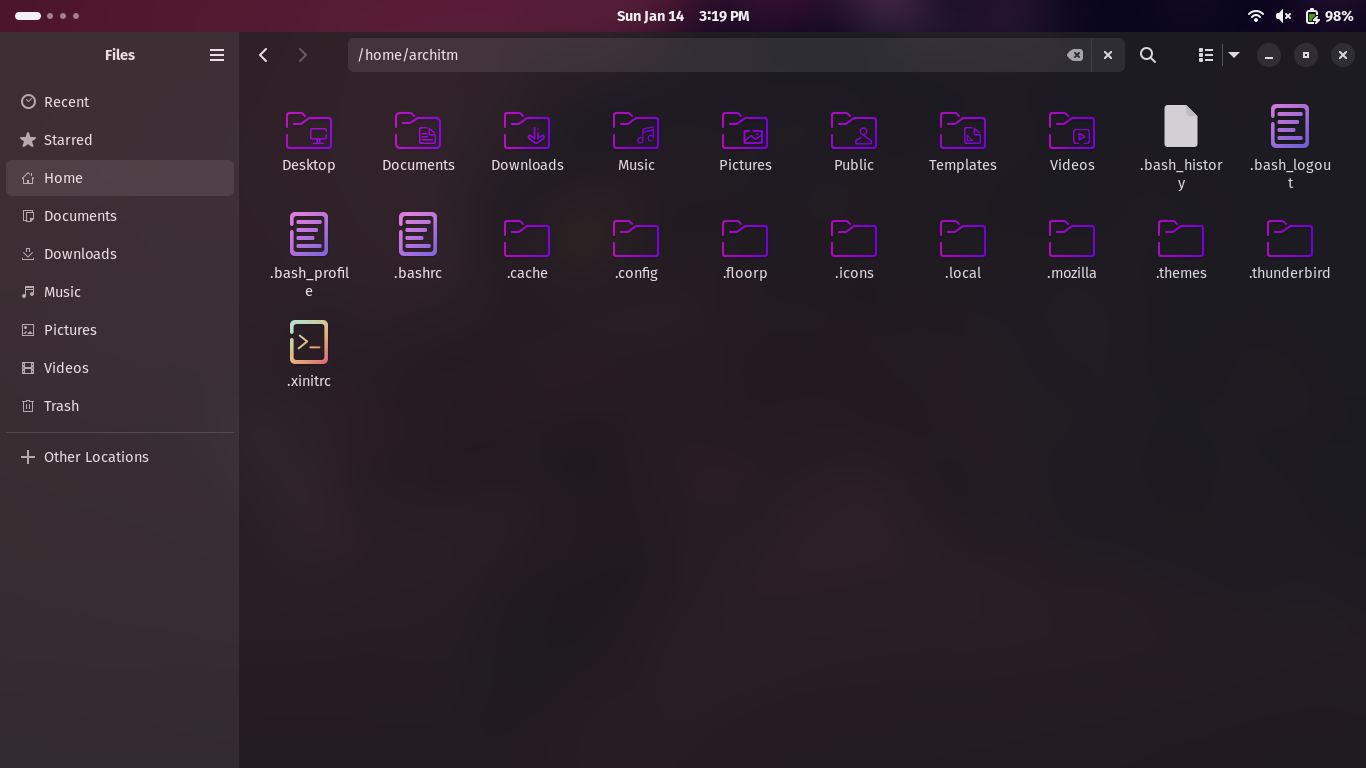Select the .bashrc file icon
Viewport: 1366px width, 768px height.
(x=418, y=234)
